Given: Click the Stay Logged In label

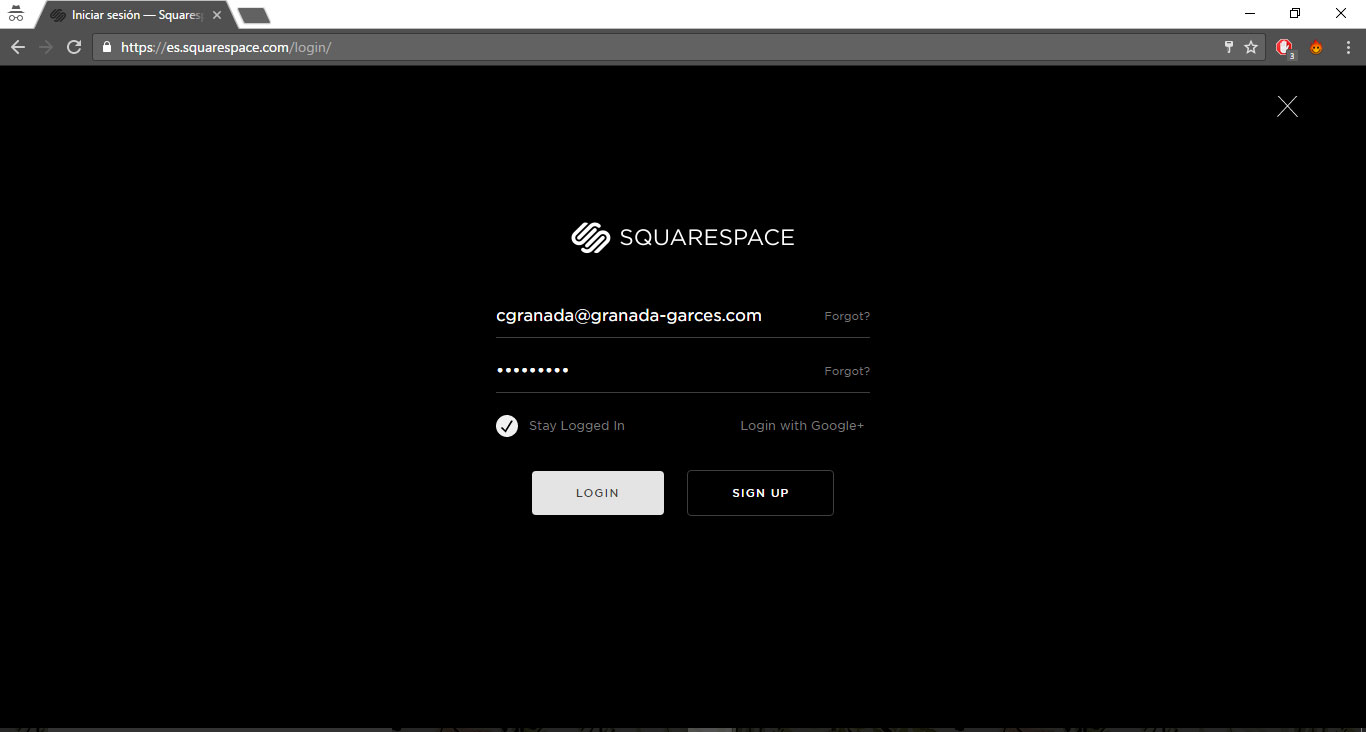Looking at the screenshot, I should 577,426.
